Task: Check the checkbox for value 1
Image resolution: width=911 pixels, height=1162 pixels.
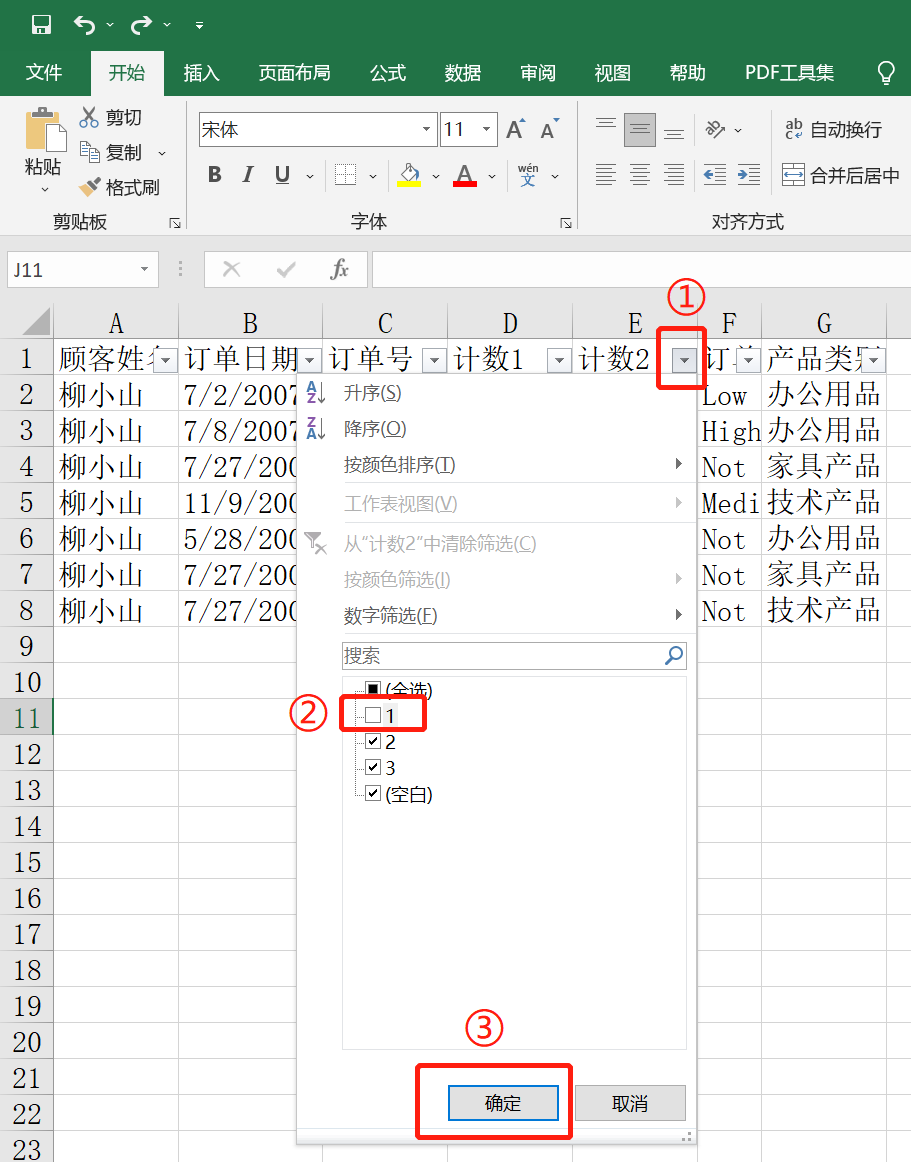Action: 374,715
